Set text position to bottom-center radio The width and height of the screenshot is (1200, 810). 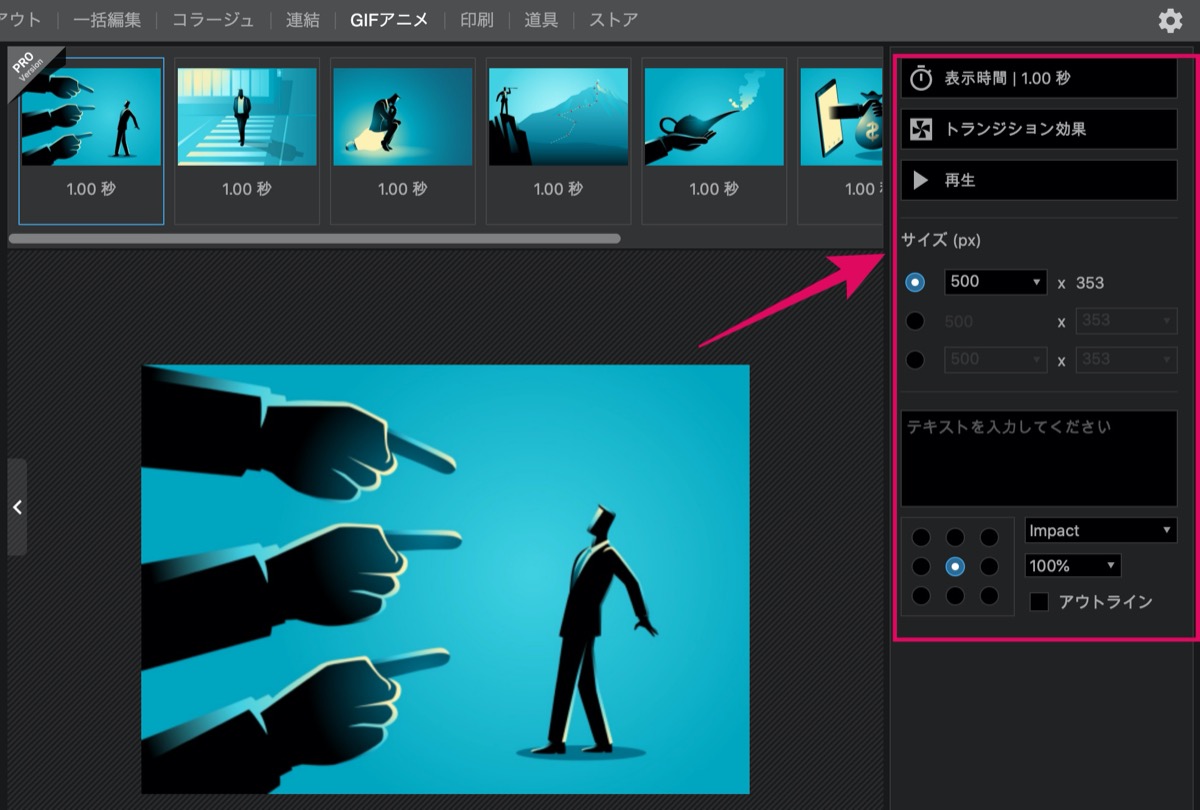click(955, 596)
